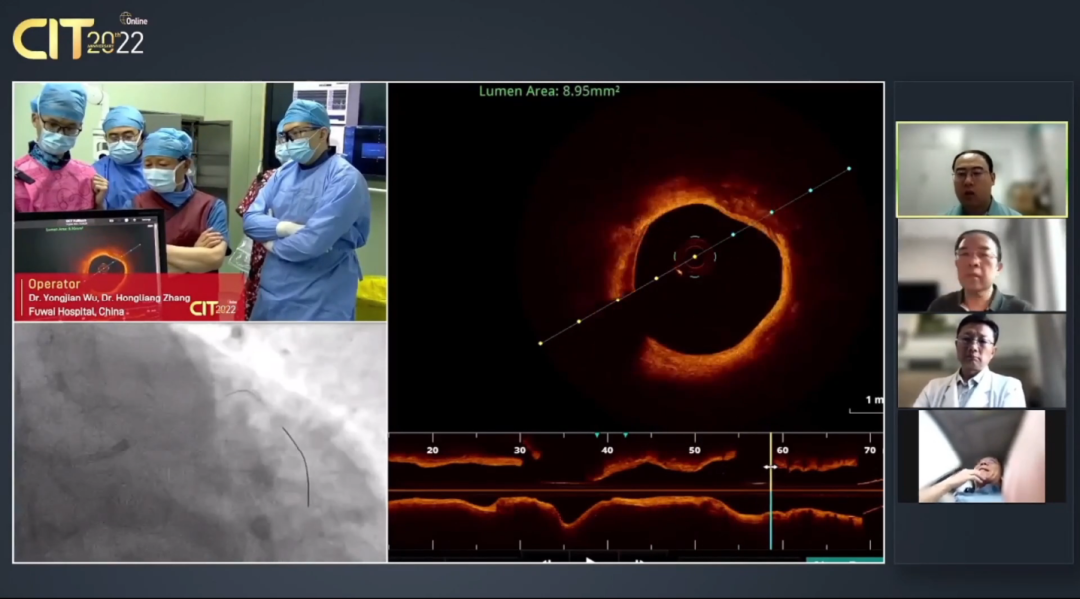This screenshot has width=1080, height=599.
Task: Select the highlighted top participant video
Action: pos(981,170)
